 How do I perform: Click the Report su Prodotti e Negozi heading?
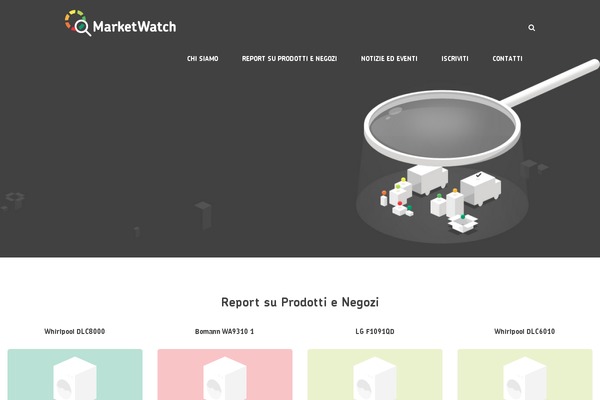coord(300,302)
